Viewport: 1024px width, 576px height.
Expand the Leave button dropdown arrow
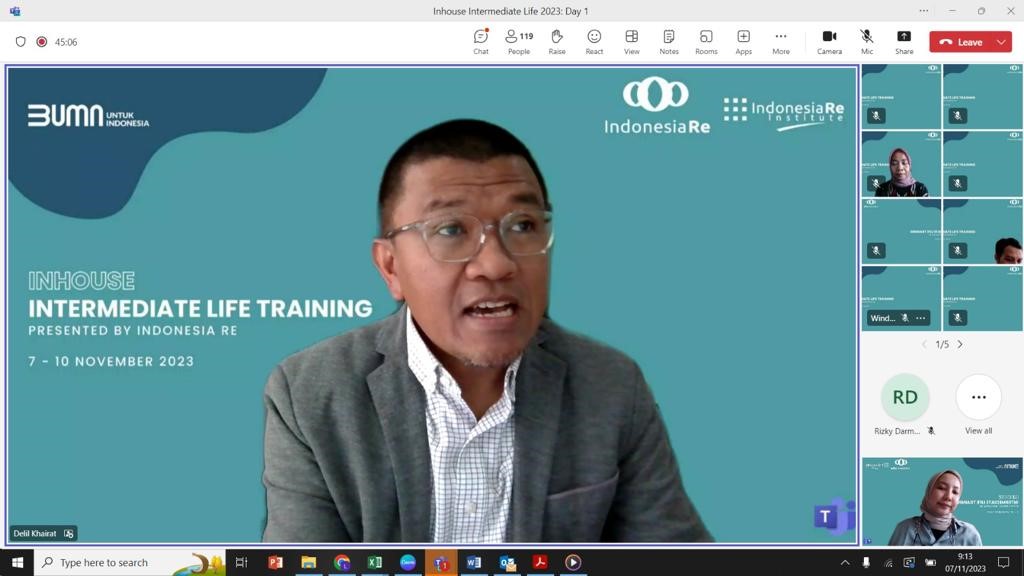pos(1001,42)
